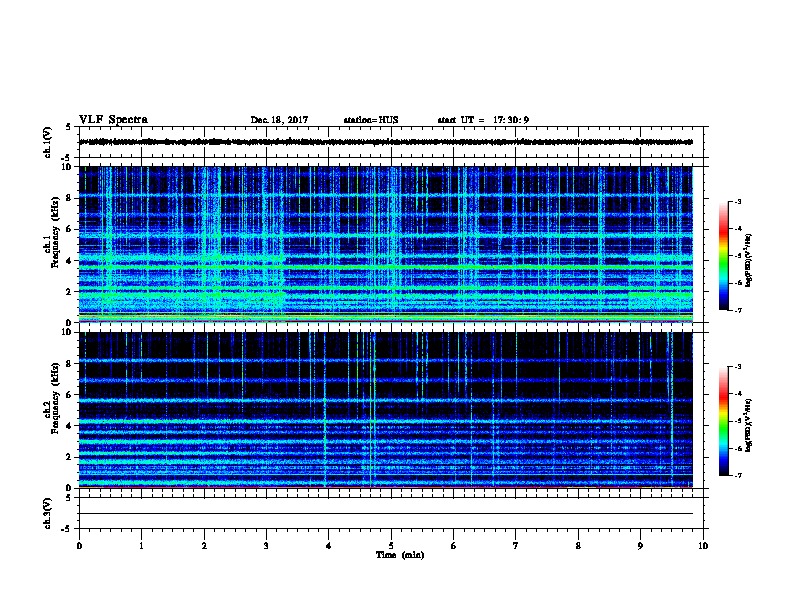Screen dimensions: 792x612
Task: Click the ch.1 spectrogram panel
Action: [x=386, y=244]
